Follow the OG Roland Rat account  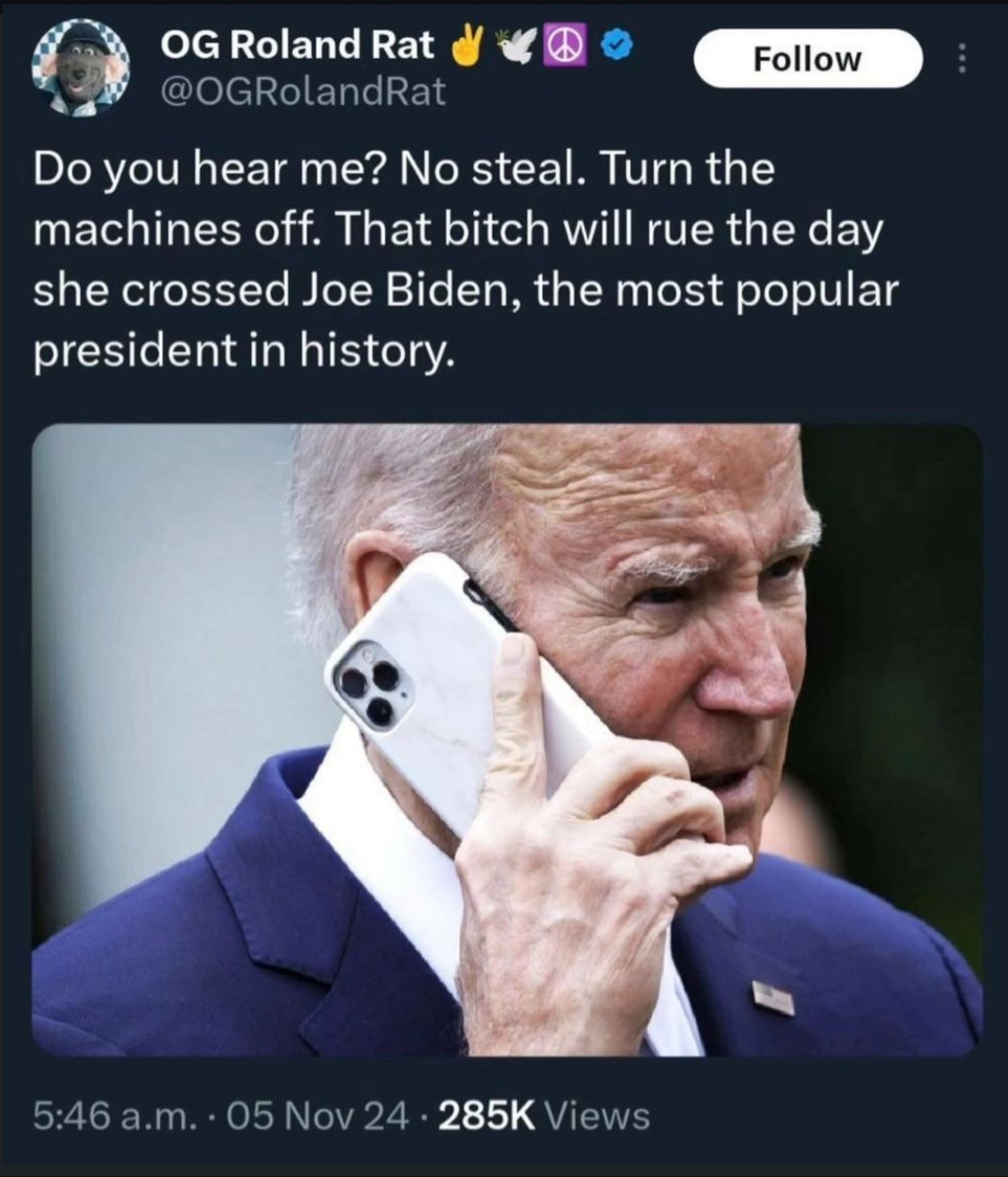(807, 59)
